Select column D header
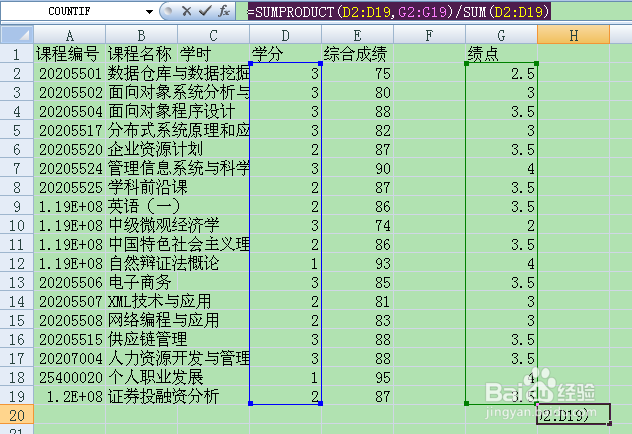 coord(285,35)
